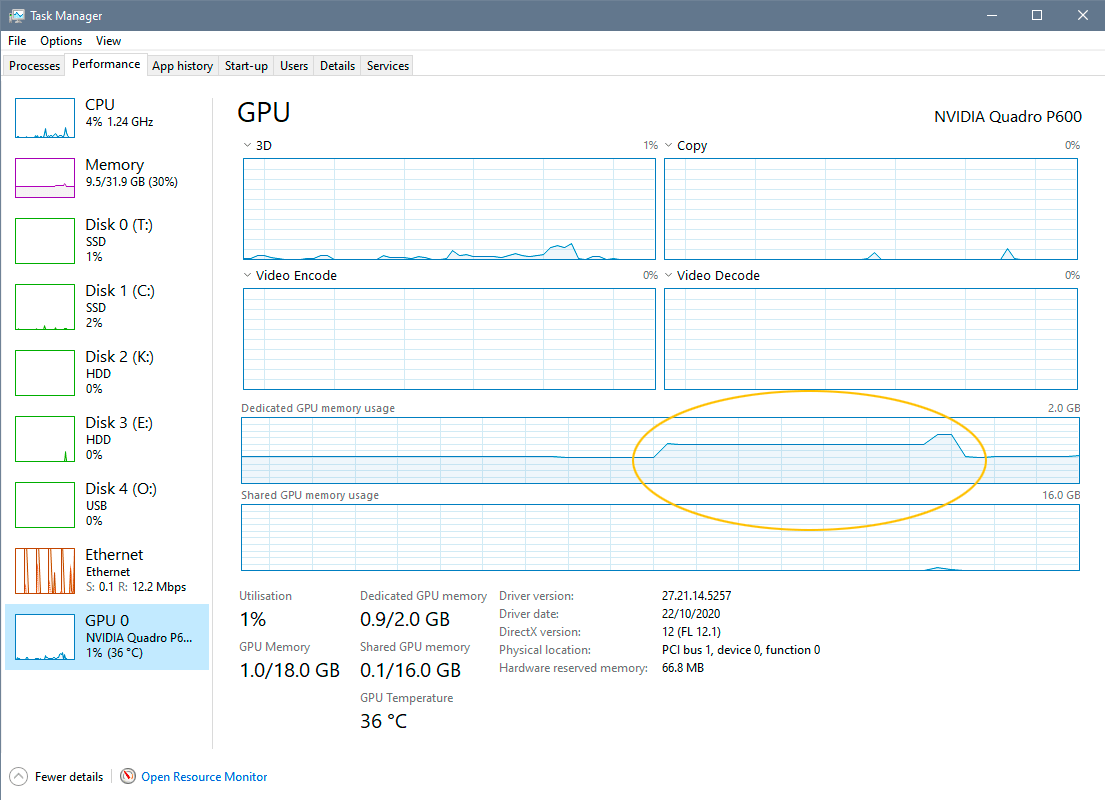Select the Ethernet sidebar entry
This screenshot has height=800, width=1105.
click(107, 571)
